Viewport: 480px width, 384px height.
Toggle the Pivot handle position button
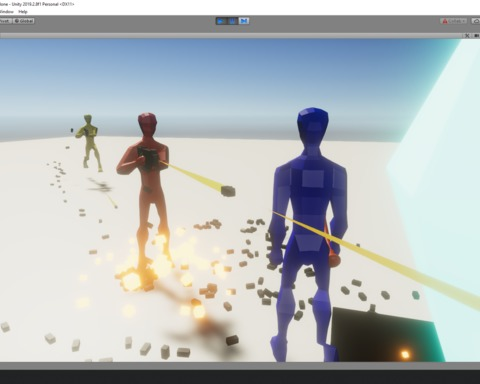point(5,21)
